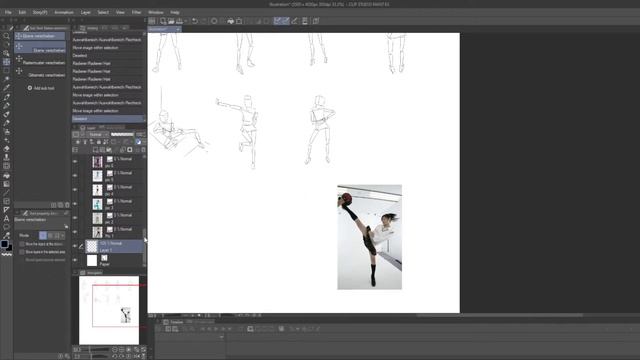Open the Normal blending mode dropdown

pyautogui.click(x=98, y=134)
